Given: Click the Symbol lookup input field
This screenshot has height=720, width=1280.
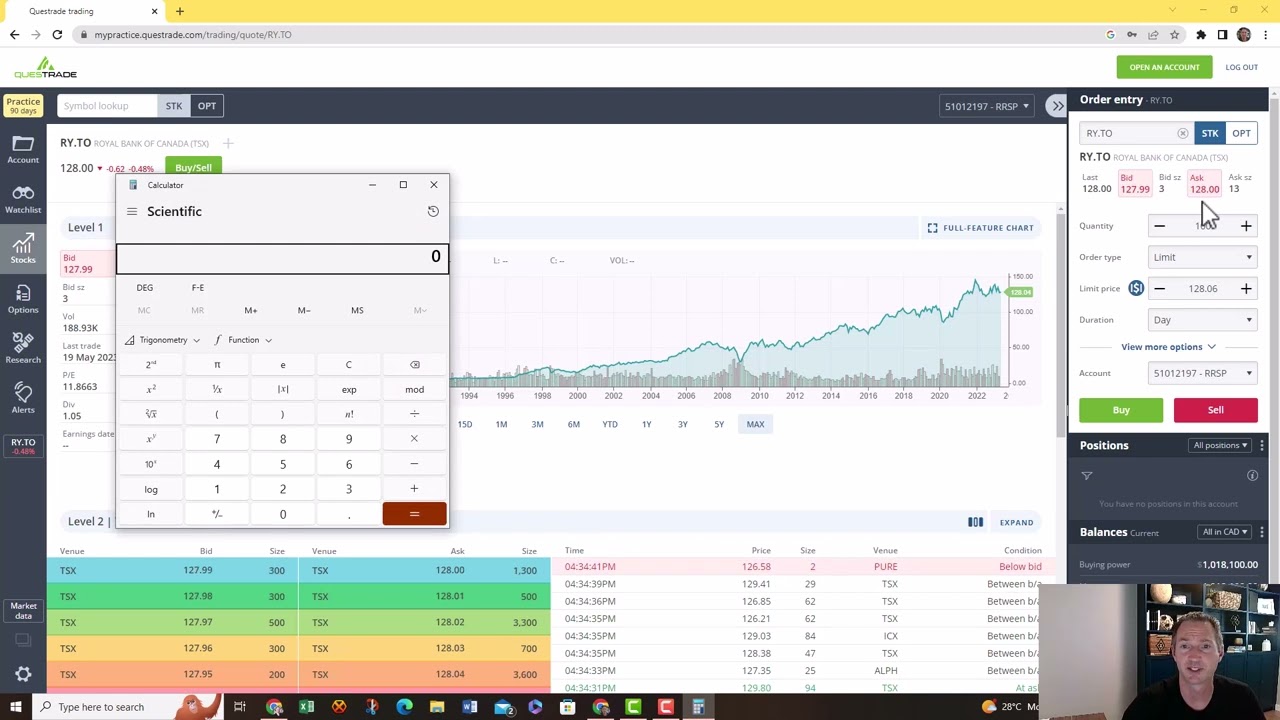Looking at the screenshot, I should coord(108,106).
